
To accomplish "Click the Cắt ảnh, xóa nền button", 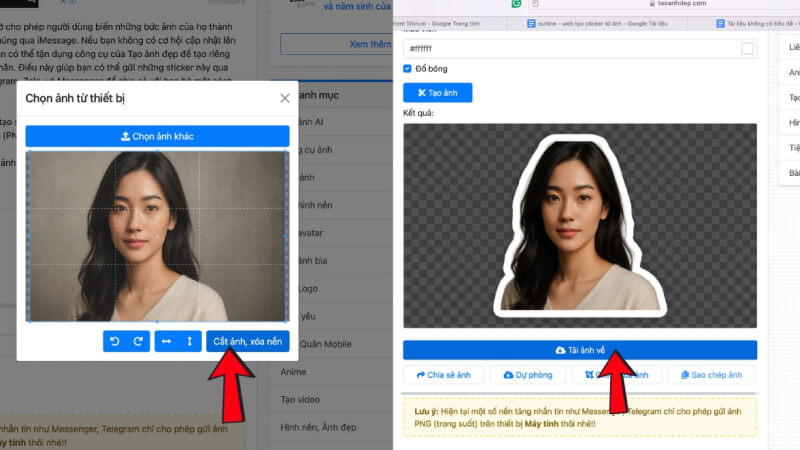I will click(x=248, y=341).
